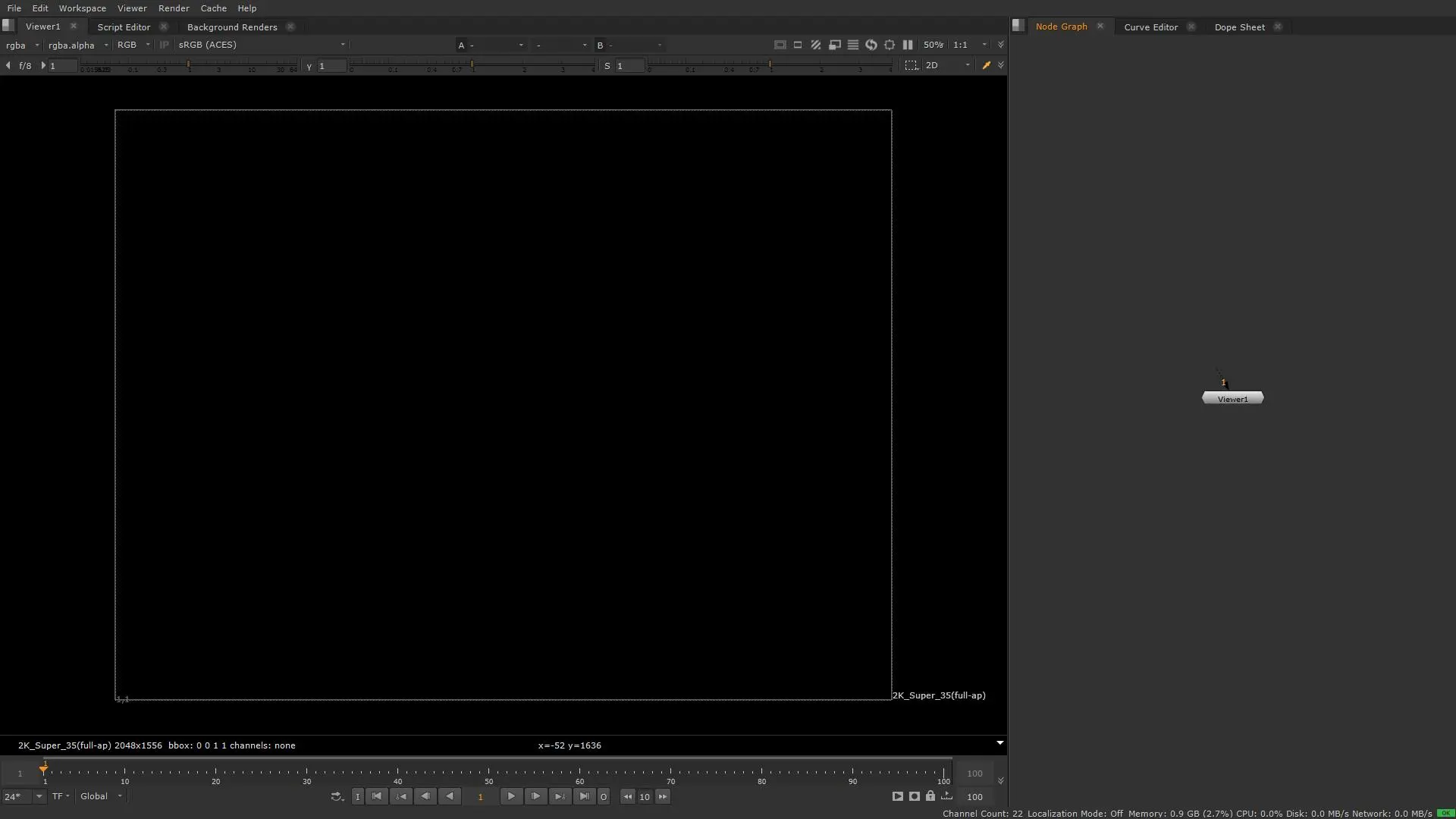Click the force viewer update refresh icon
This screenshot has width=1456, height=819.
coord(871,45)
